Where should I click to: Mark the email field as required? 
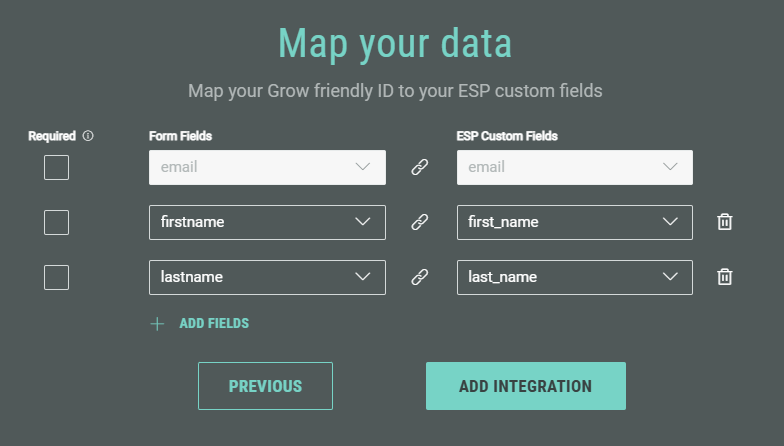pos(56,167)
